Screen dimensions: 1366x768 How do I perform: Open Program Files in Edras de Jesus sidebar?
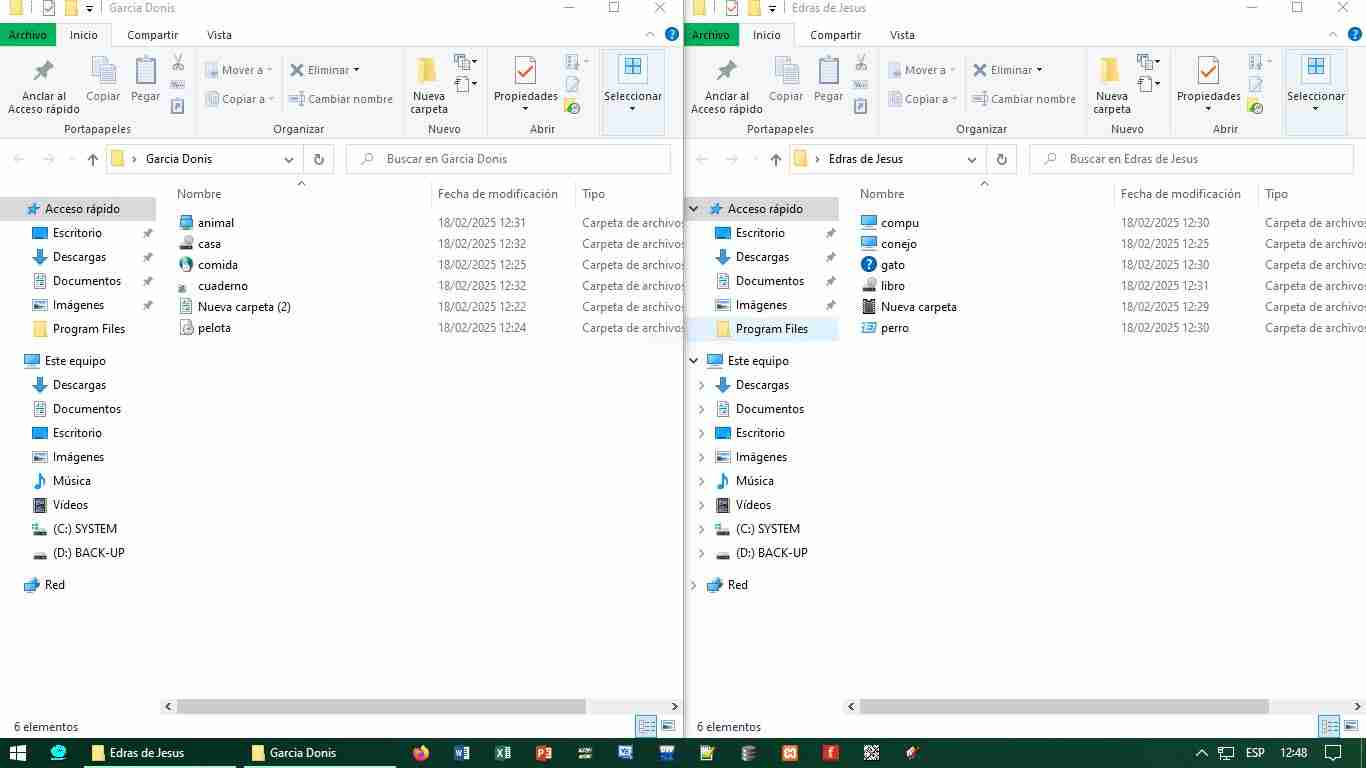[x=772, y=329]
